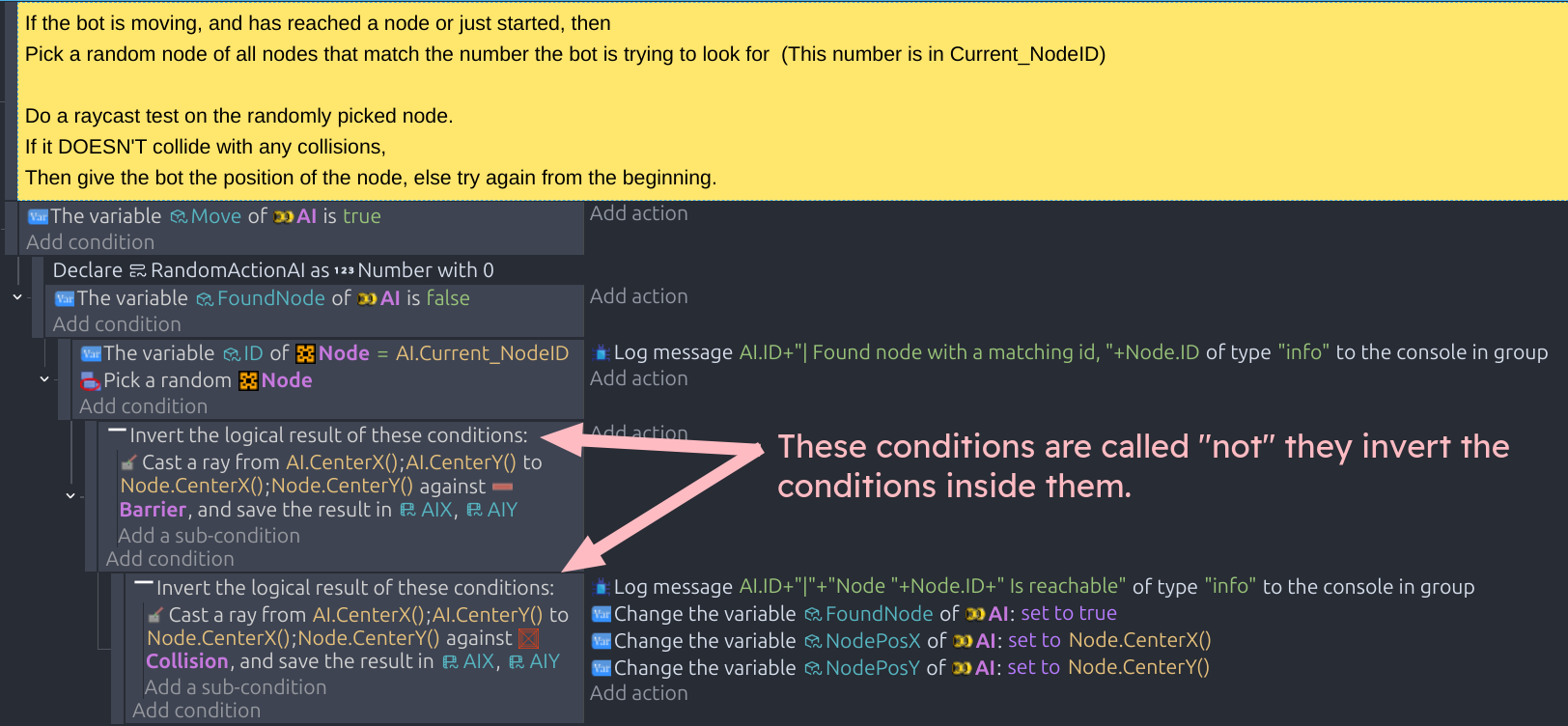1568x726 pixels.
Task: Click the variable icon beside the Move condition
Action: tap(38, 216)
